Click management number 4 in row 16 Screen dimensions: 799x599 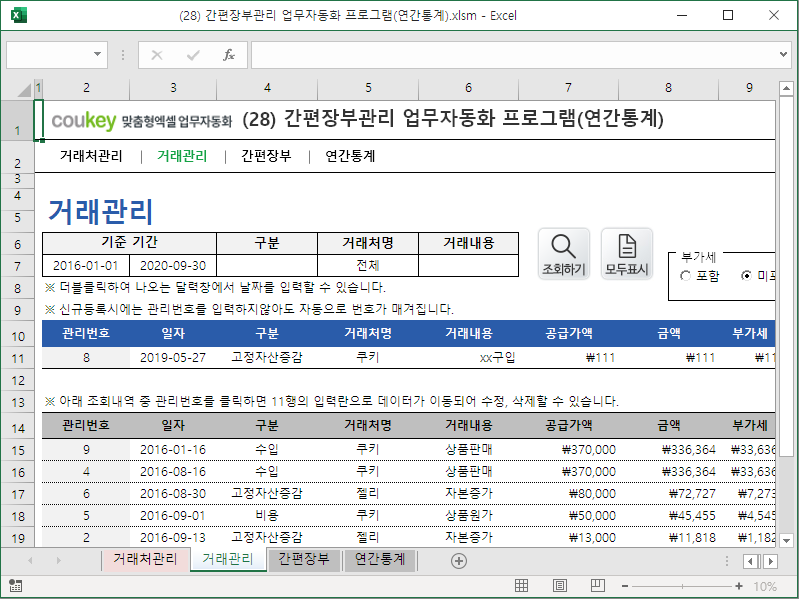click(86, 472)
